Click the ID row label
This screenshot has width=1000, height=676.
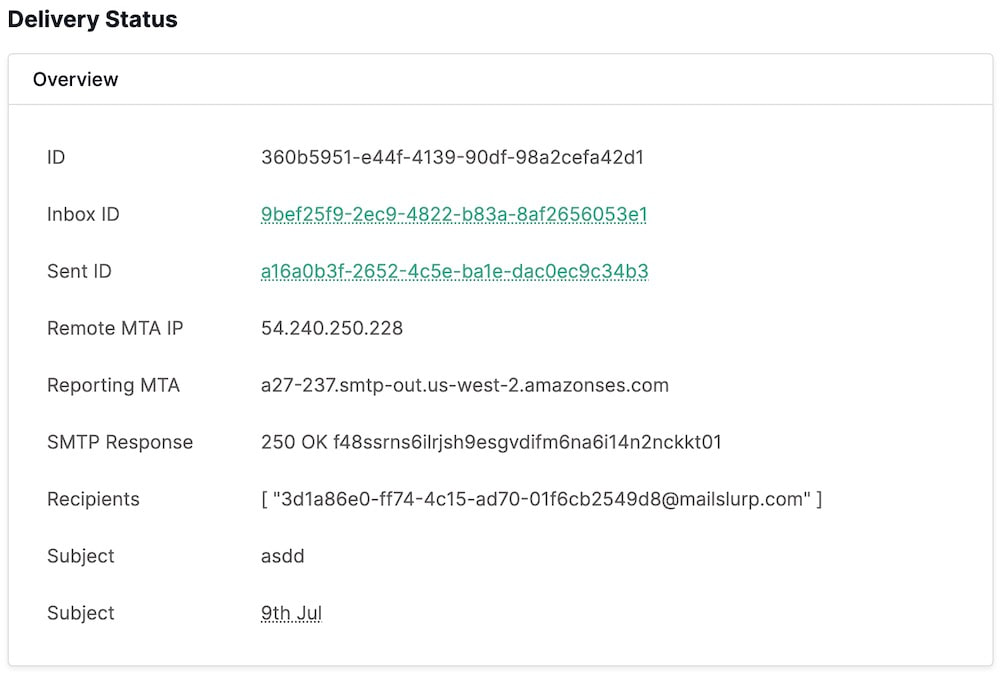tap(56, 157)
